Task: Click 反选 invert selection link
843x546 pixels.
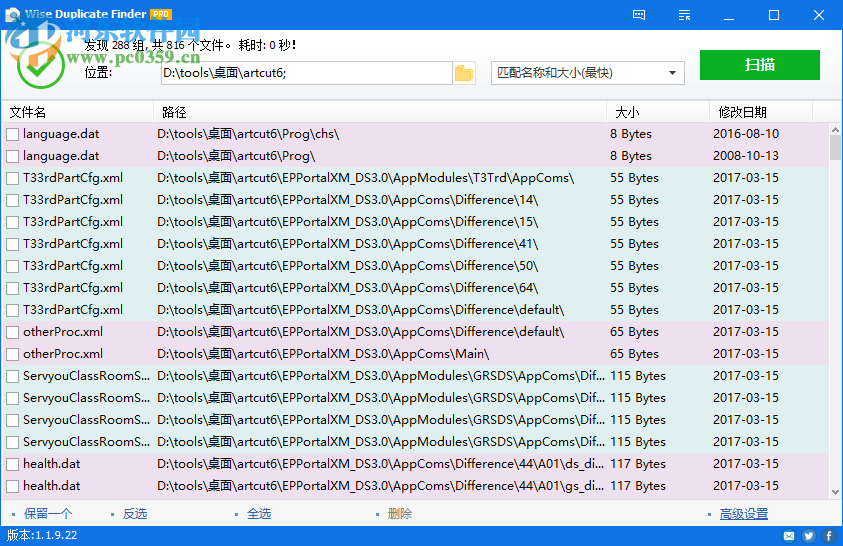Action: [x=135, y=514]
